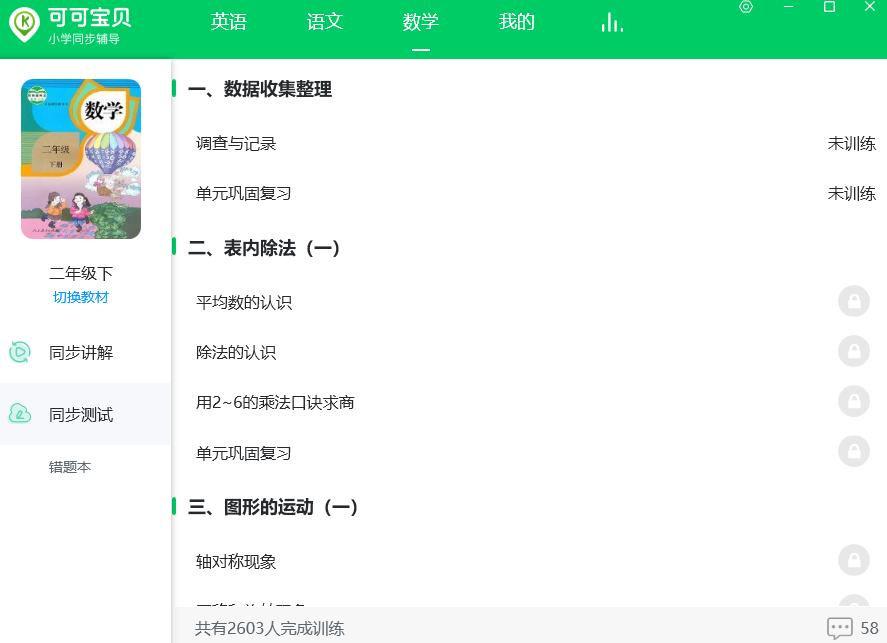Switch to the 语文 tab
The image size is (887, 643).
(x=325, y=21)
